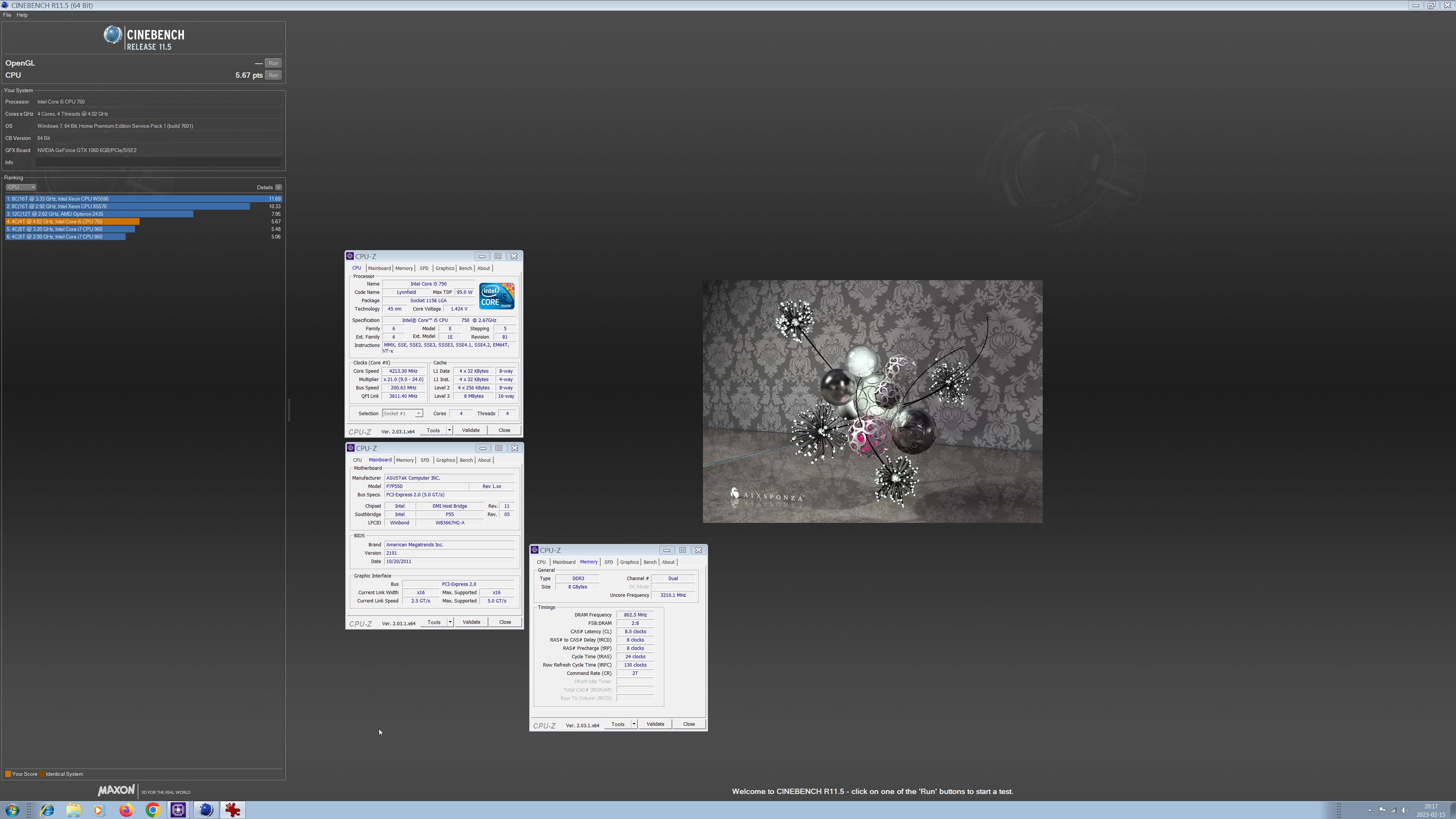Open ranking Details button
This screenshot has height=819, width=1456.
(x=279, y=187)
